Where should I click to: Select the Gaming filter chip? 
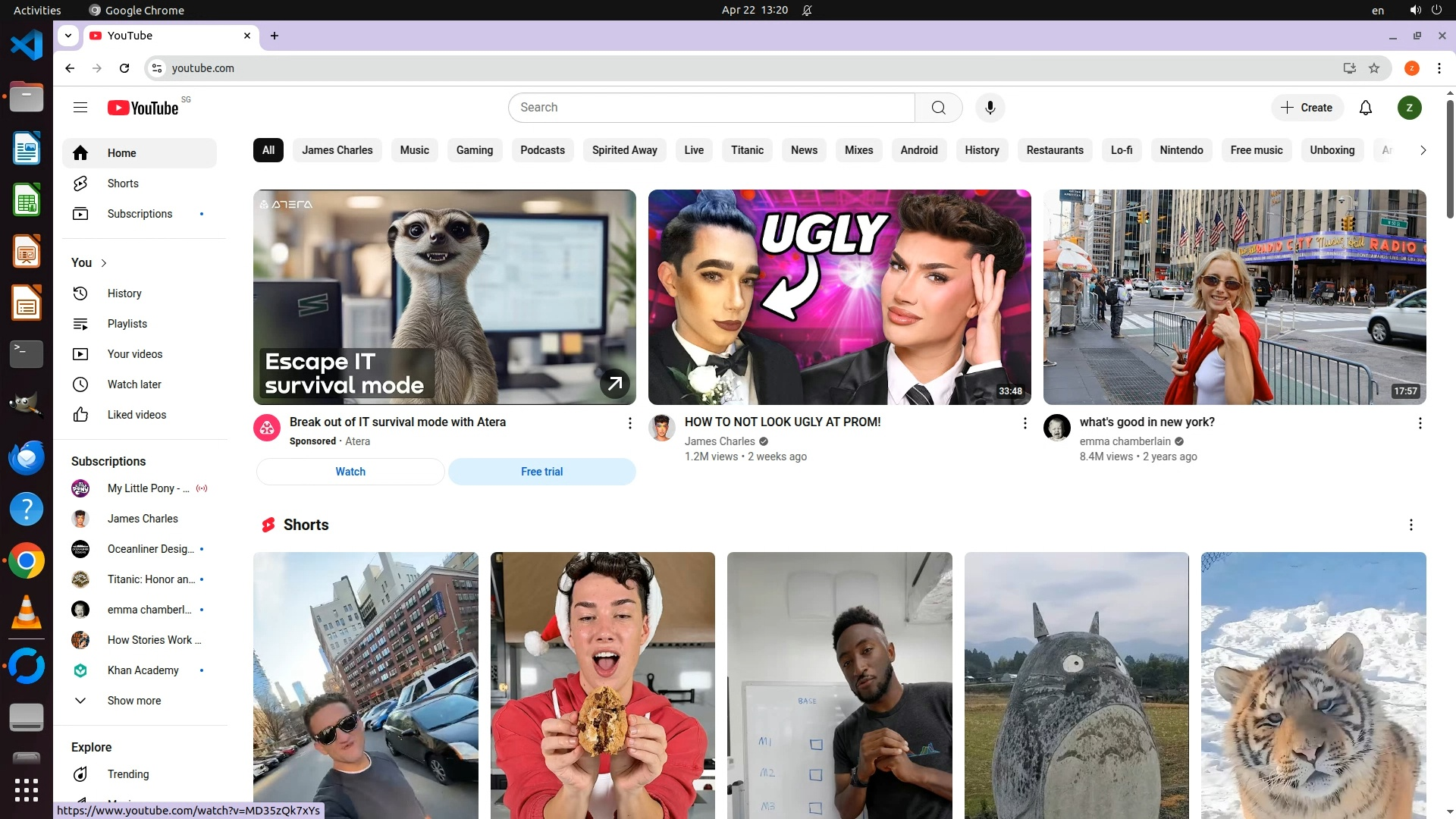(x=474, y=150)
